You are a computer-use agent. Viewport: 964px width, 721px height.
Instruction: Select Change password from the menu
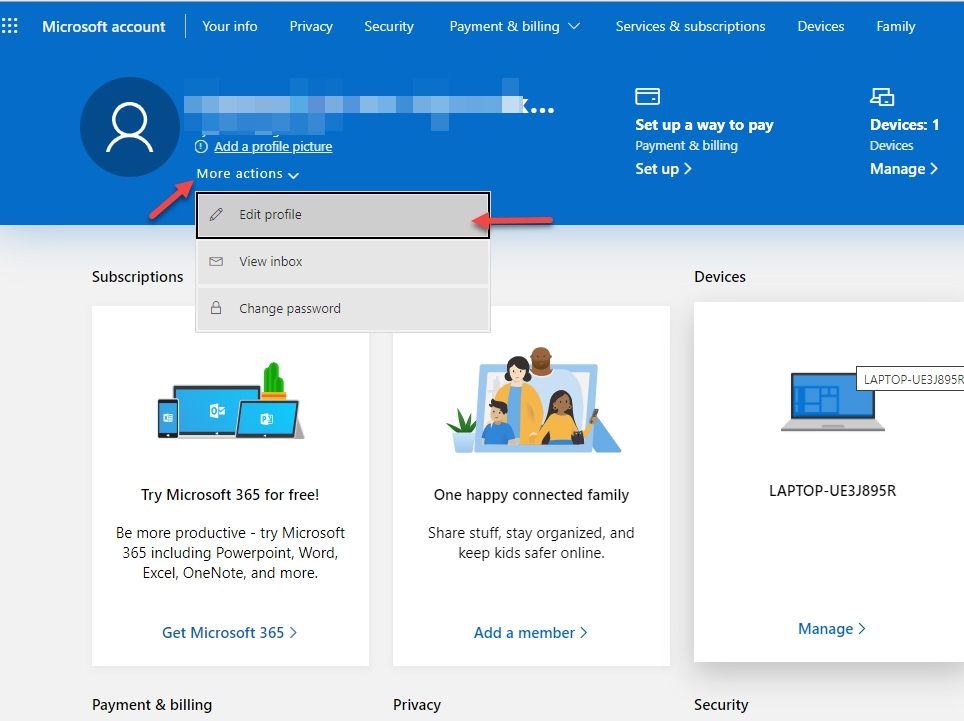coord(343,309)
